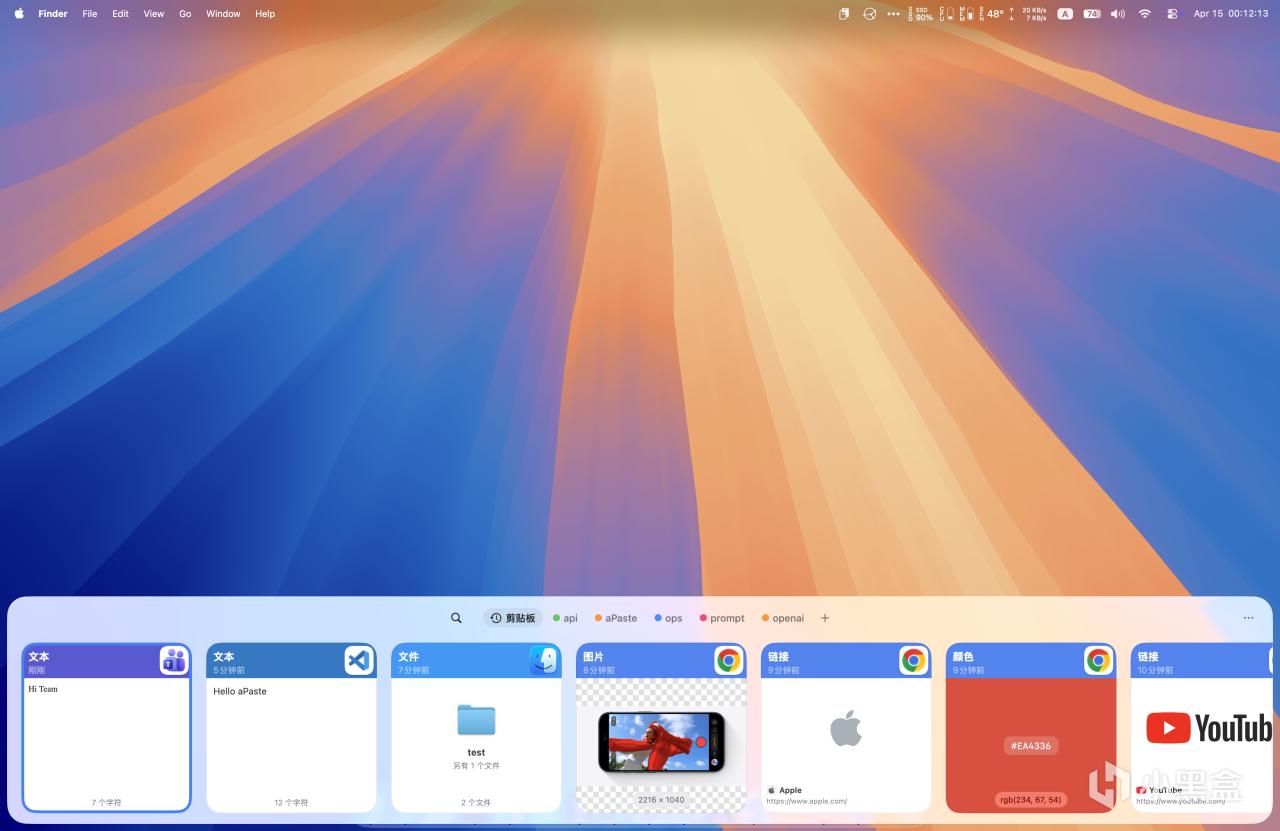Click the battery 74 indicator
Screen dimensions: 1280x831
(x=1092, y=14)
